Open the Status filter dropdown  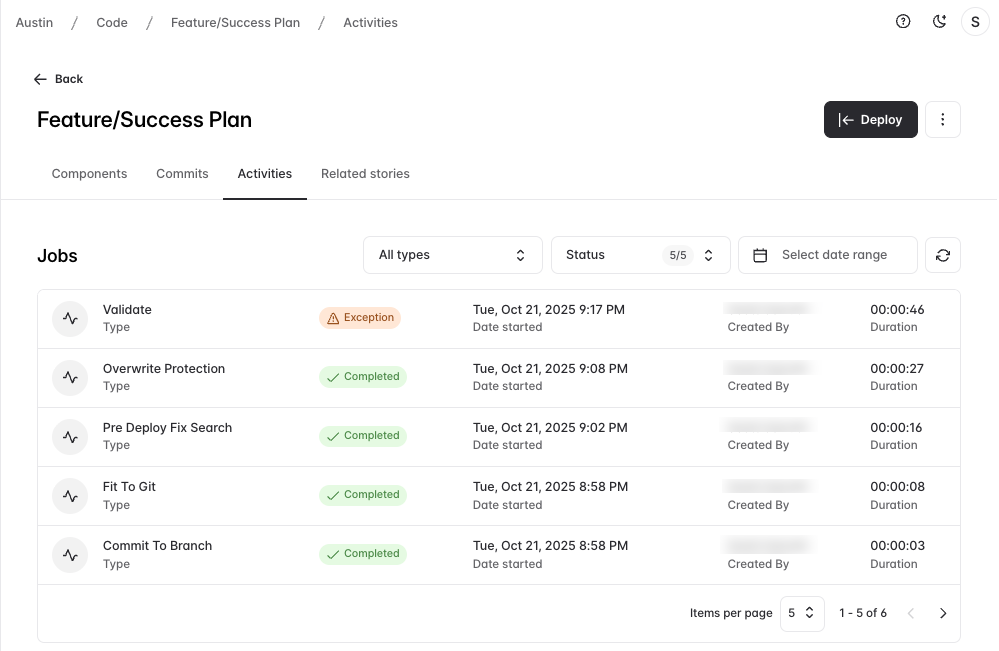click(640, 255)
